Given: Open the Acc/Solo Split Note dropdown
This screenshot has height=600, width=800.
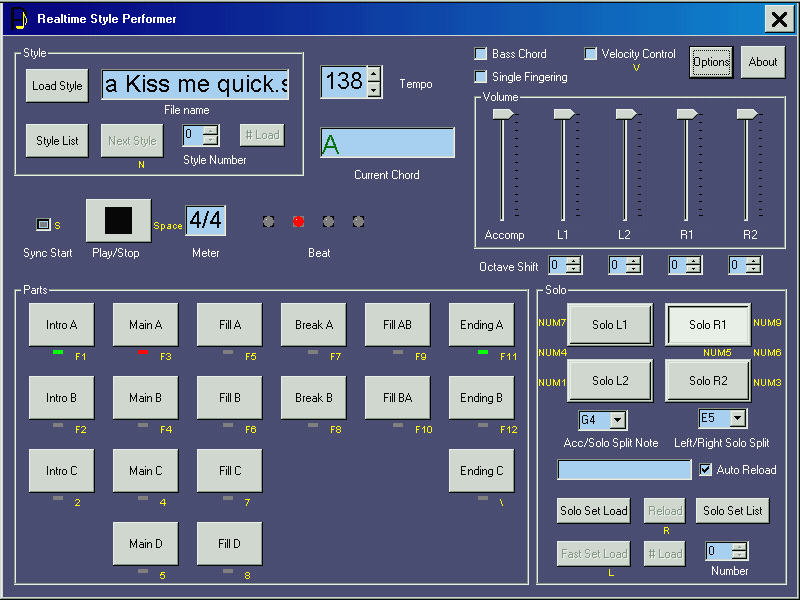Looking at the screenshot, I should click(x=617, y=420).
